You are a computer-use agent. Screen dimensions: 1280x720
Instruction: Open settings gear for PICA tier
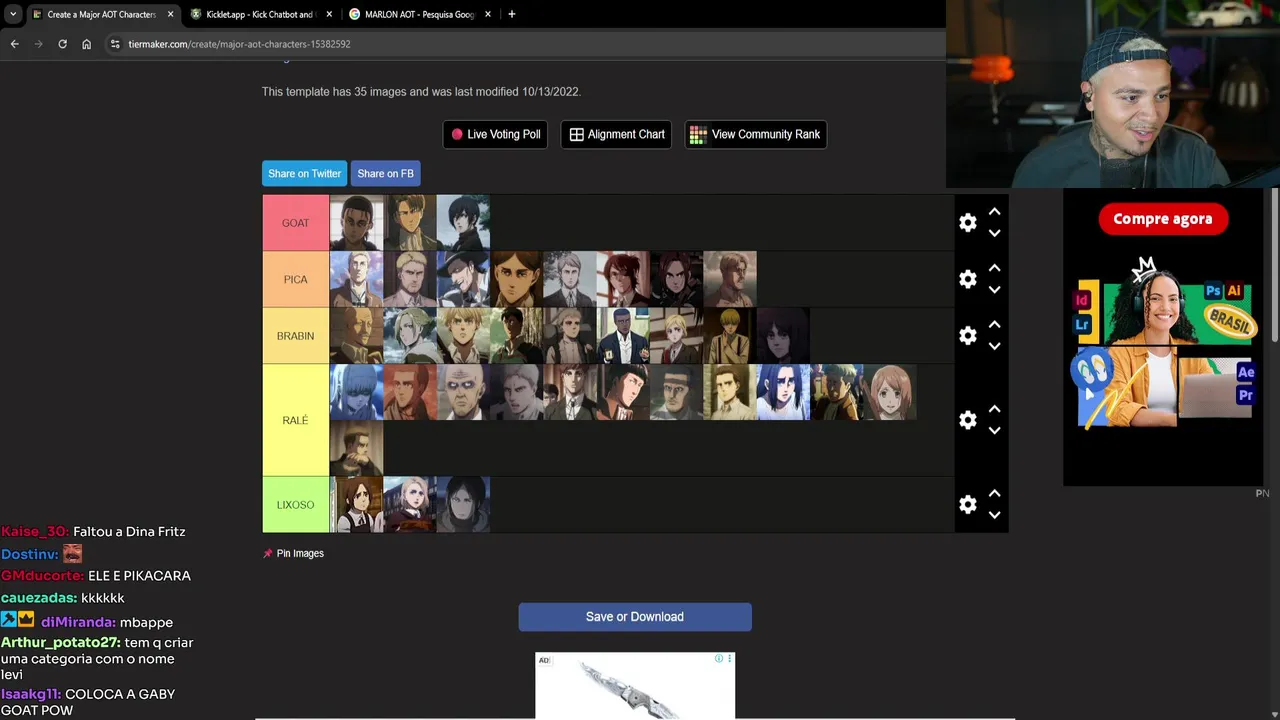(967, 279)
